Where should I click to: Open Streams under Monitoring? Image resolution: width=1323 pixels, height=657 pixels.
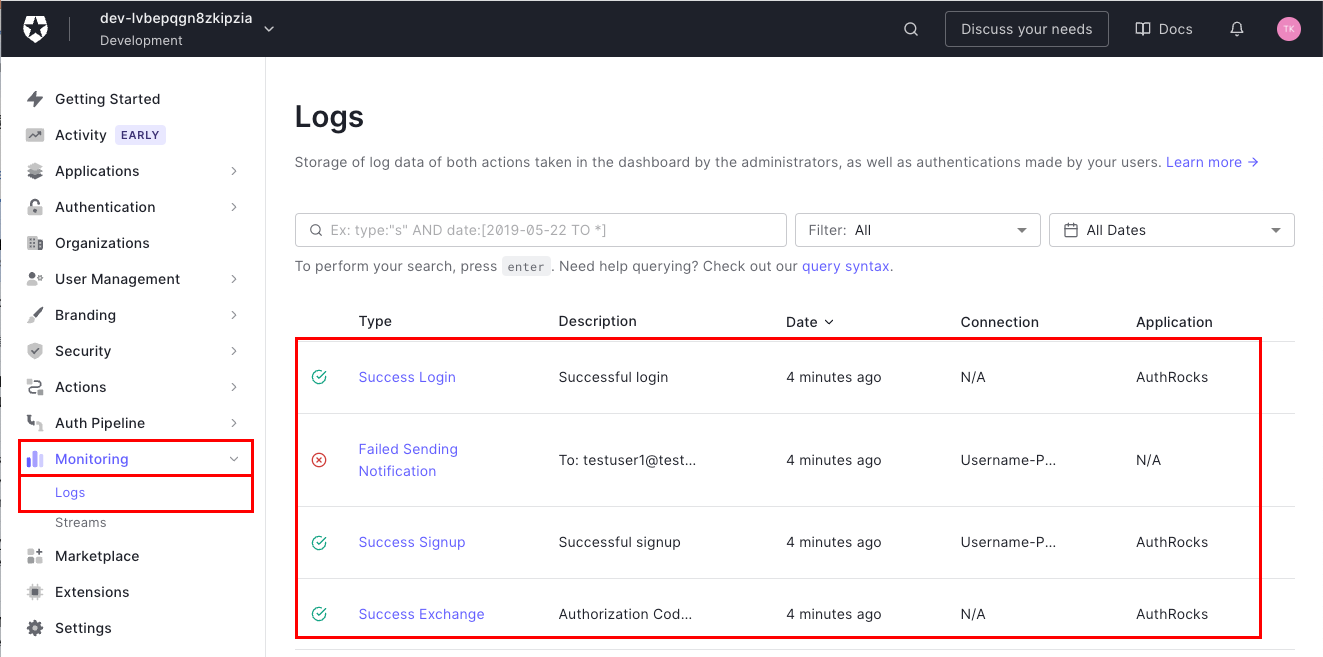click(80, 522)
